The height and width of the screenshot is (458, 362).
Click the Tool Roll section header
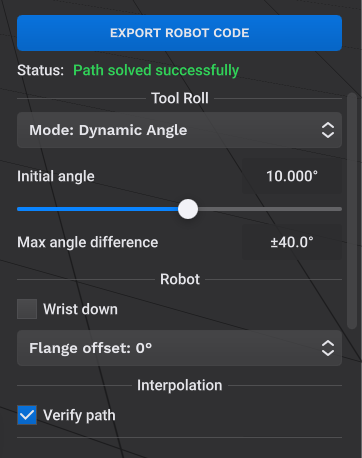pos(180,98)
